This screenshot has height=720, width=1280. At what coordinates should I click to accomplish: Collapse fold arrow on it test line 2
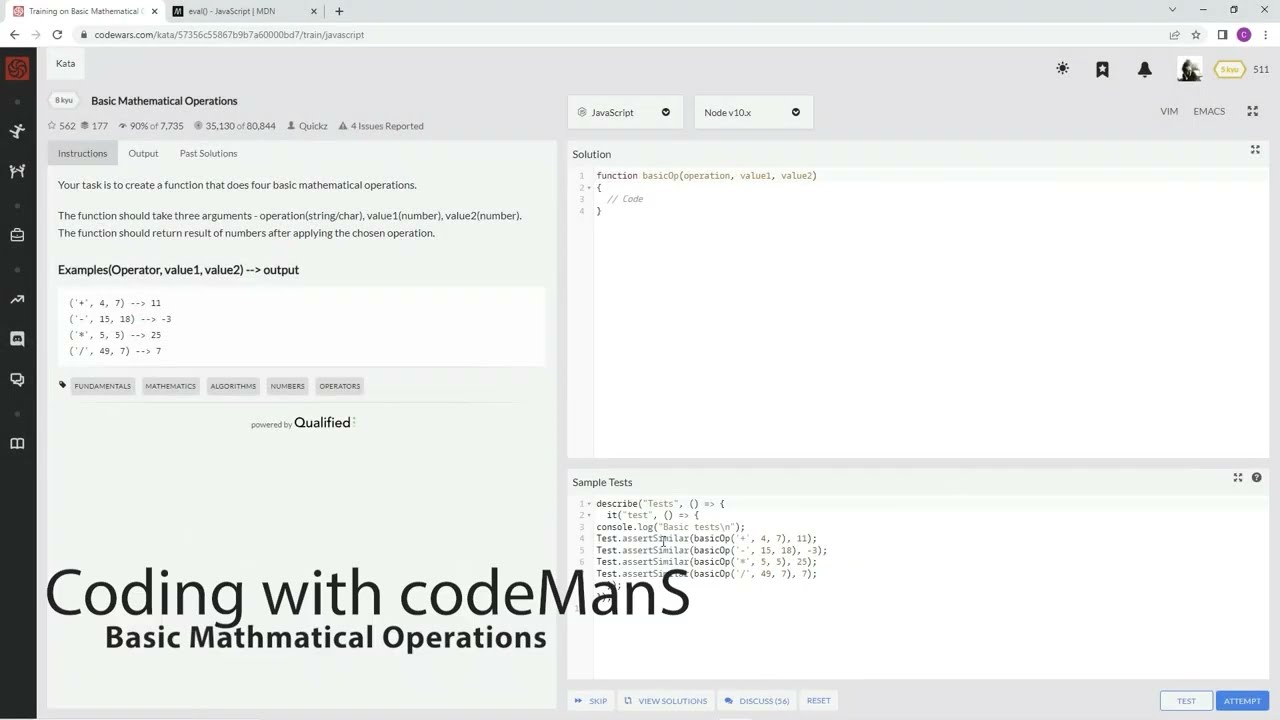point(589,516)
